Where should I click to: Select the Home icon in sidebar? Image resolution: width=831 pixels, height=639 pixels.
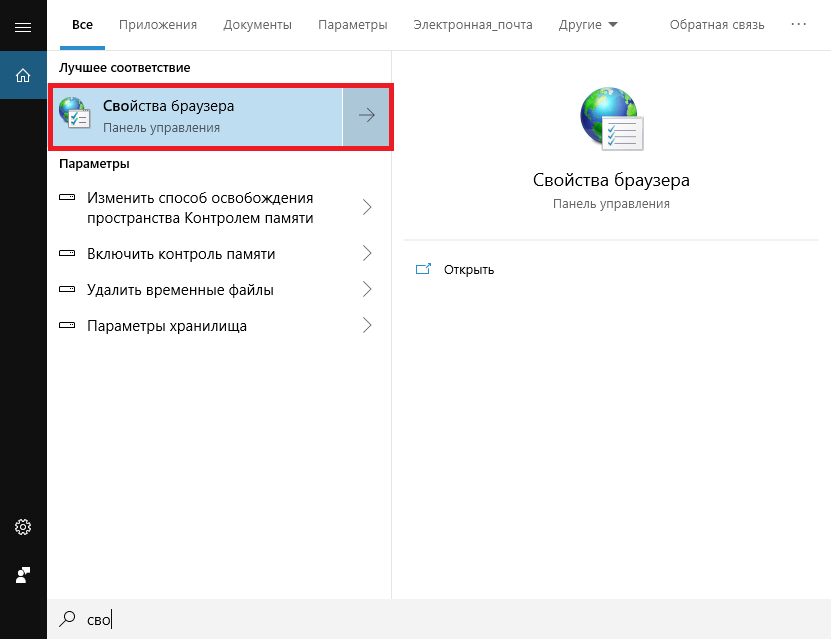pos(23,74)
